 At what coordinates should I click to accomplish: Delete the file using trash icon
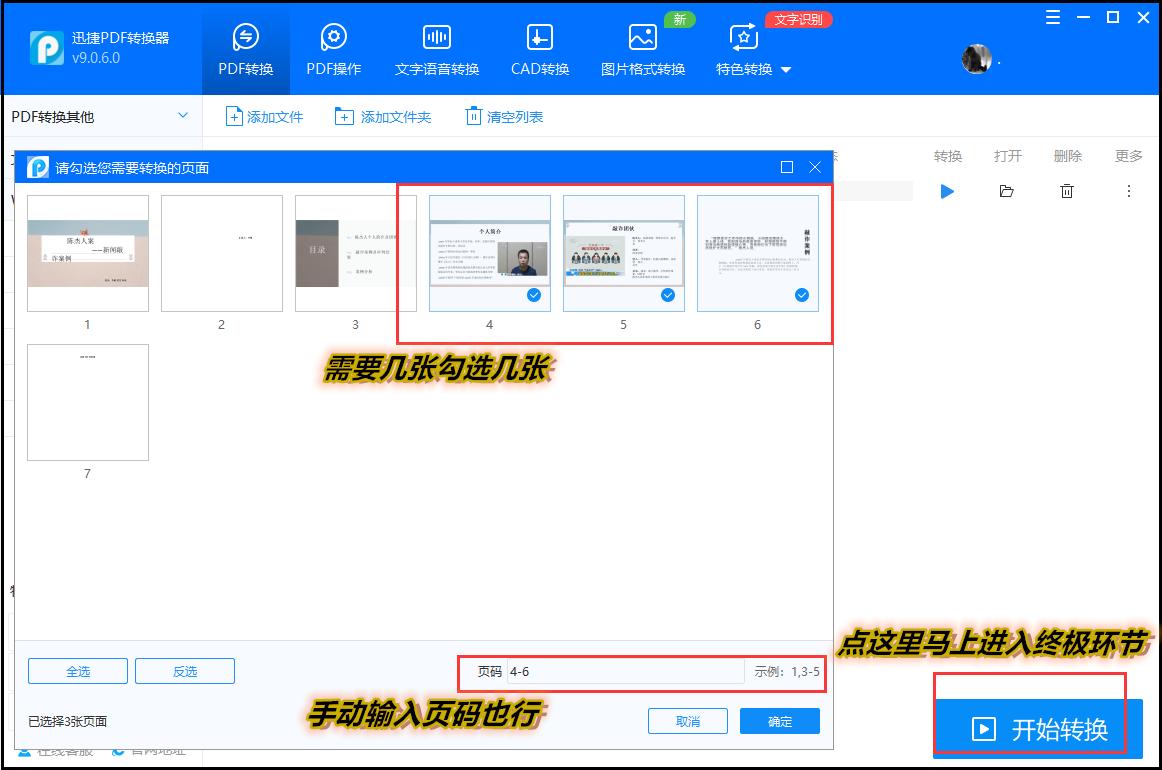(1067, 191)
